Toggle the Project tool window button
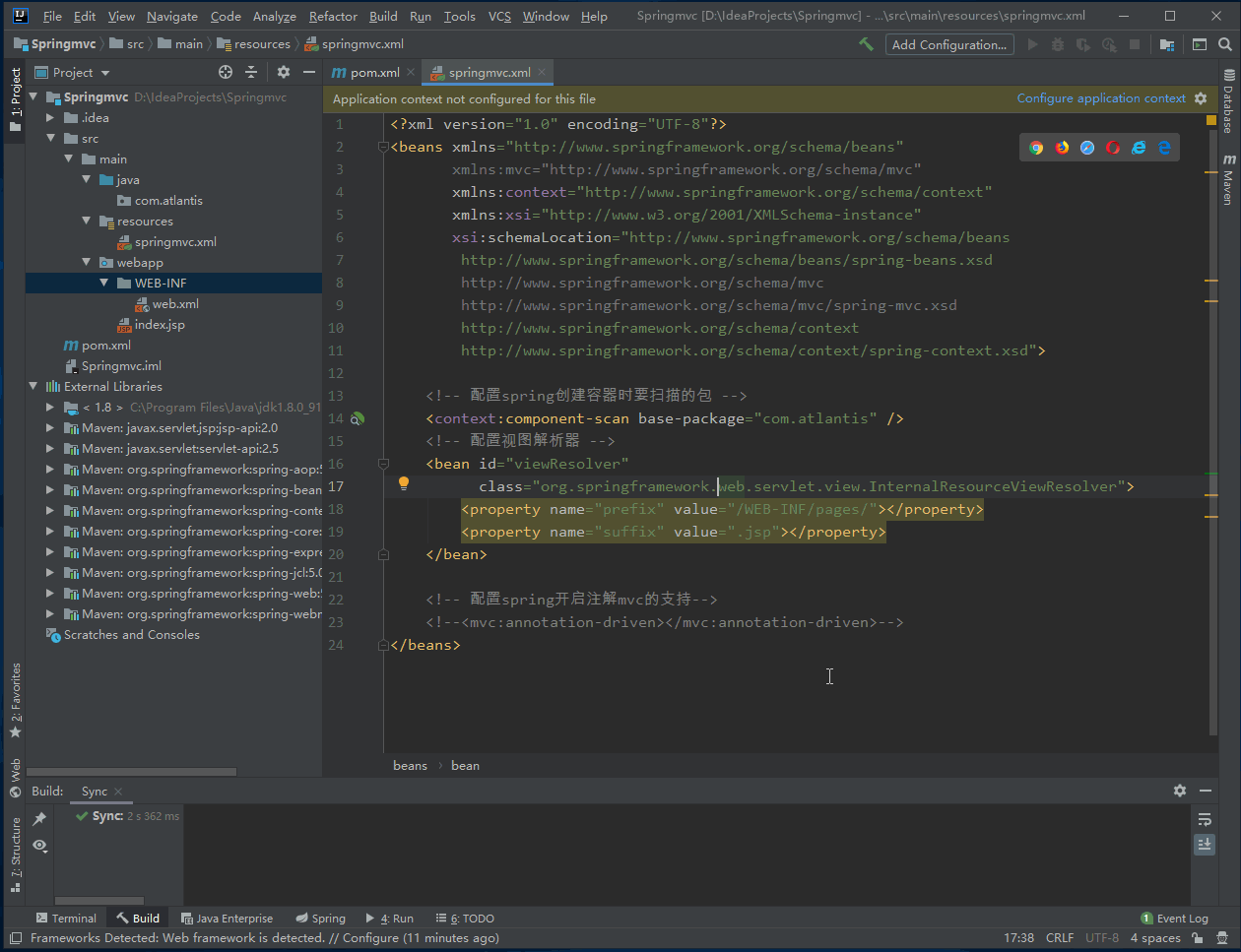The image size is (1241, 952). point(15,97)
